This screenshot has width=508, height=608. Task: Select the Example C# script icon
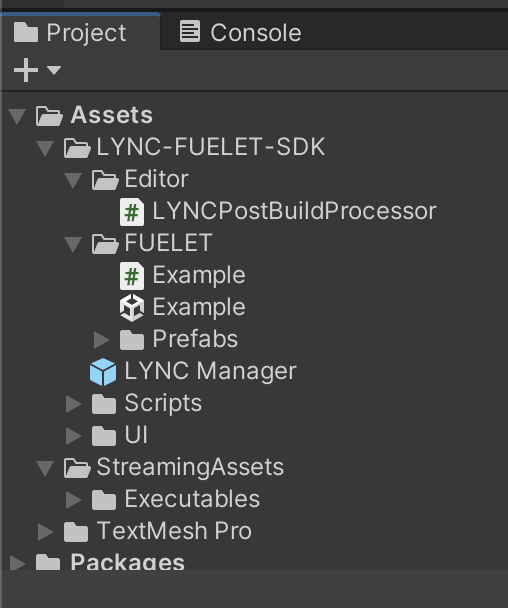pos(132,276)
